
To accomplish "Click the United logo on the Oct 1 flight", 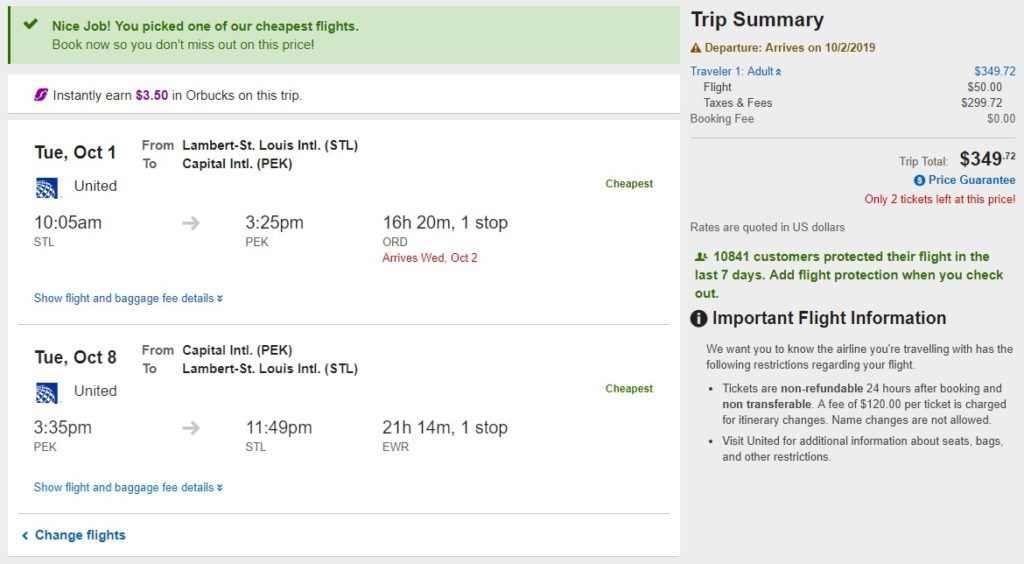I will 47,187.
